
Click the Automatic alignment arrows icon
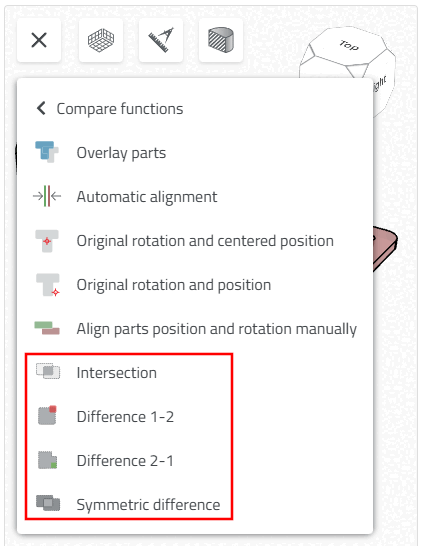(x=47, y=196)
